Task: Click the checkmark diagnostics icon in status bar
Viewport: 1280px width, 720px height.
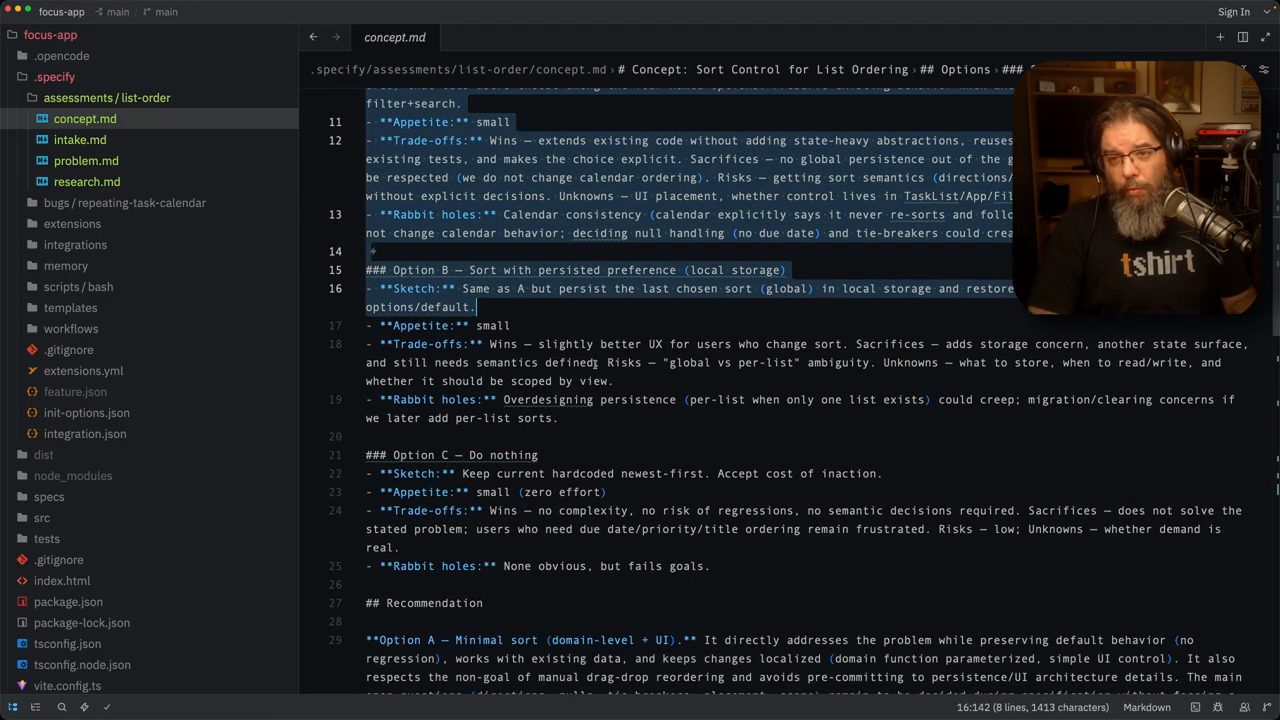Action: 107,707
